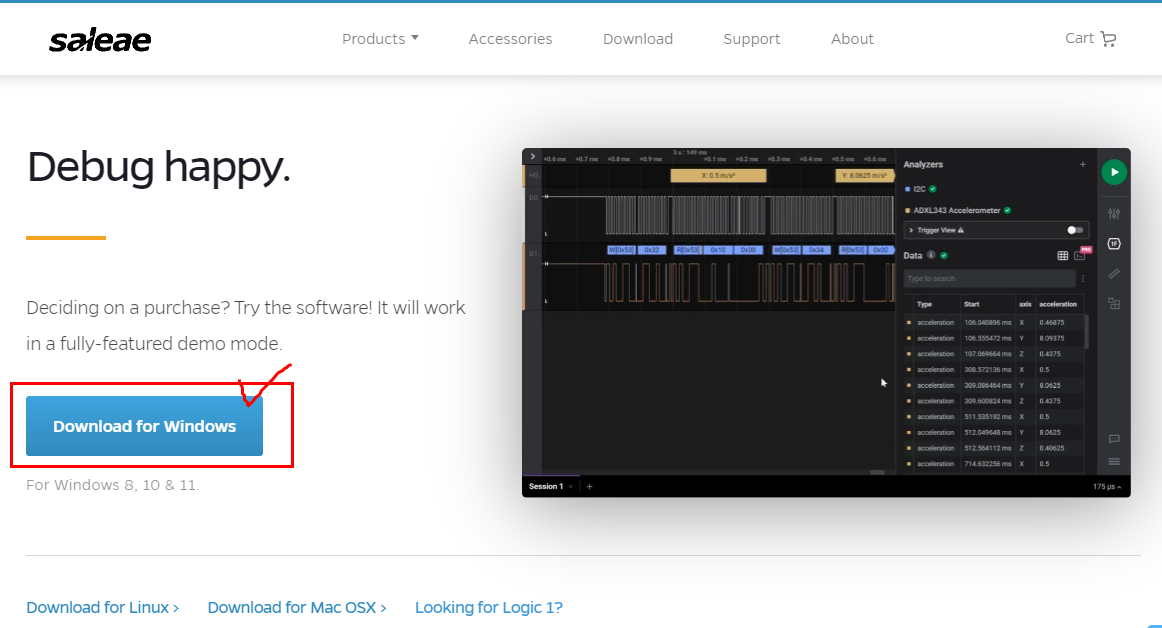Click the acceleration value 8.09375
1162x628 pixels.
tap(1052, 339)
